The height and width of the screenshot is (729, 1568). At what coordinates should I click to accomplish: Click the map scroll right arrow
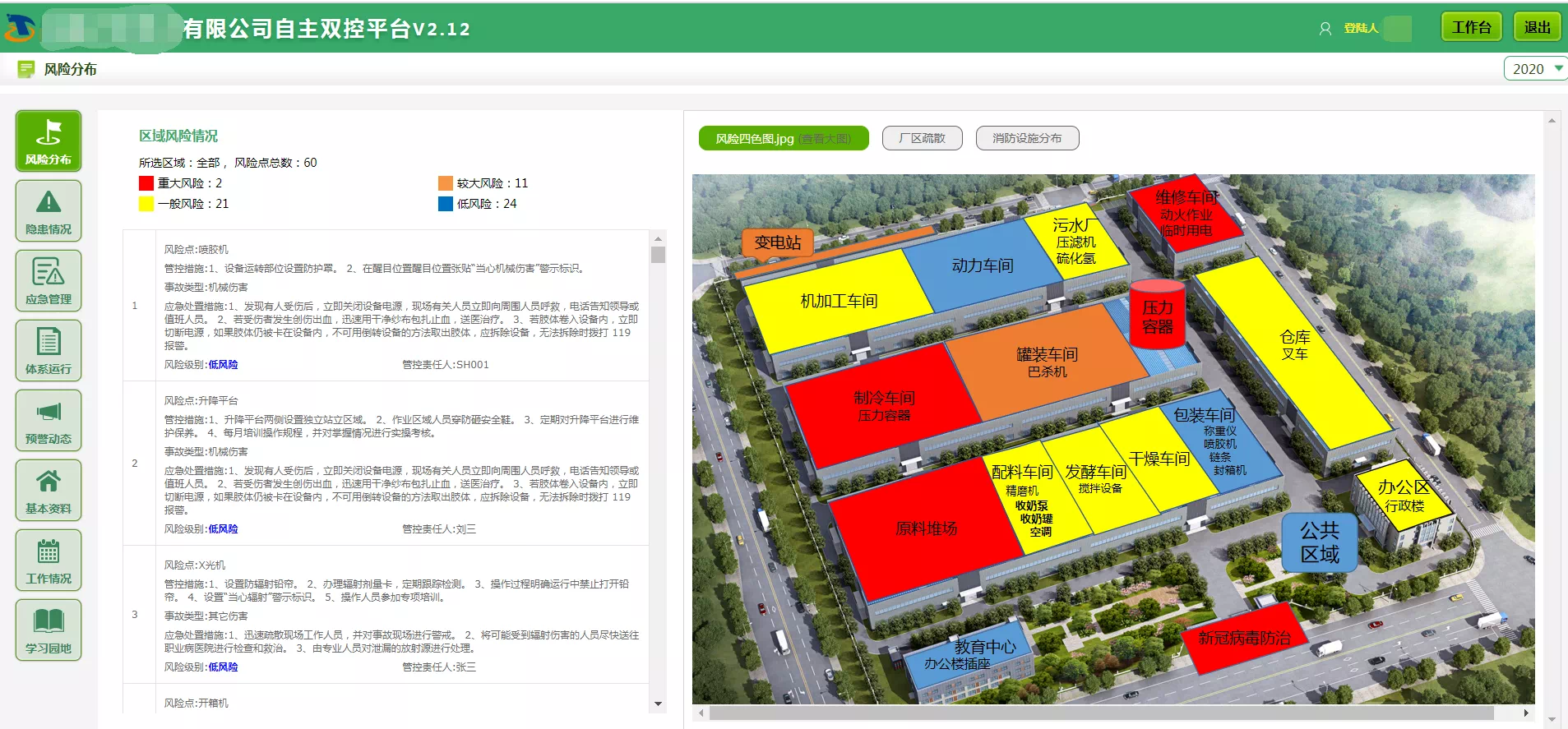pyautogui.click(x=1526, y=713)
